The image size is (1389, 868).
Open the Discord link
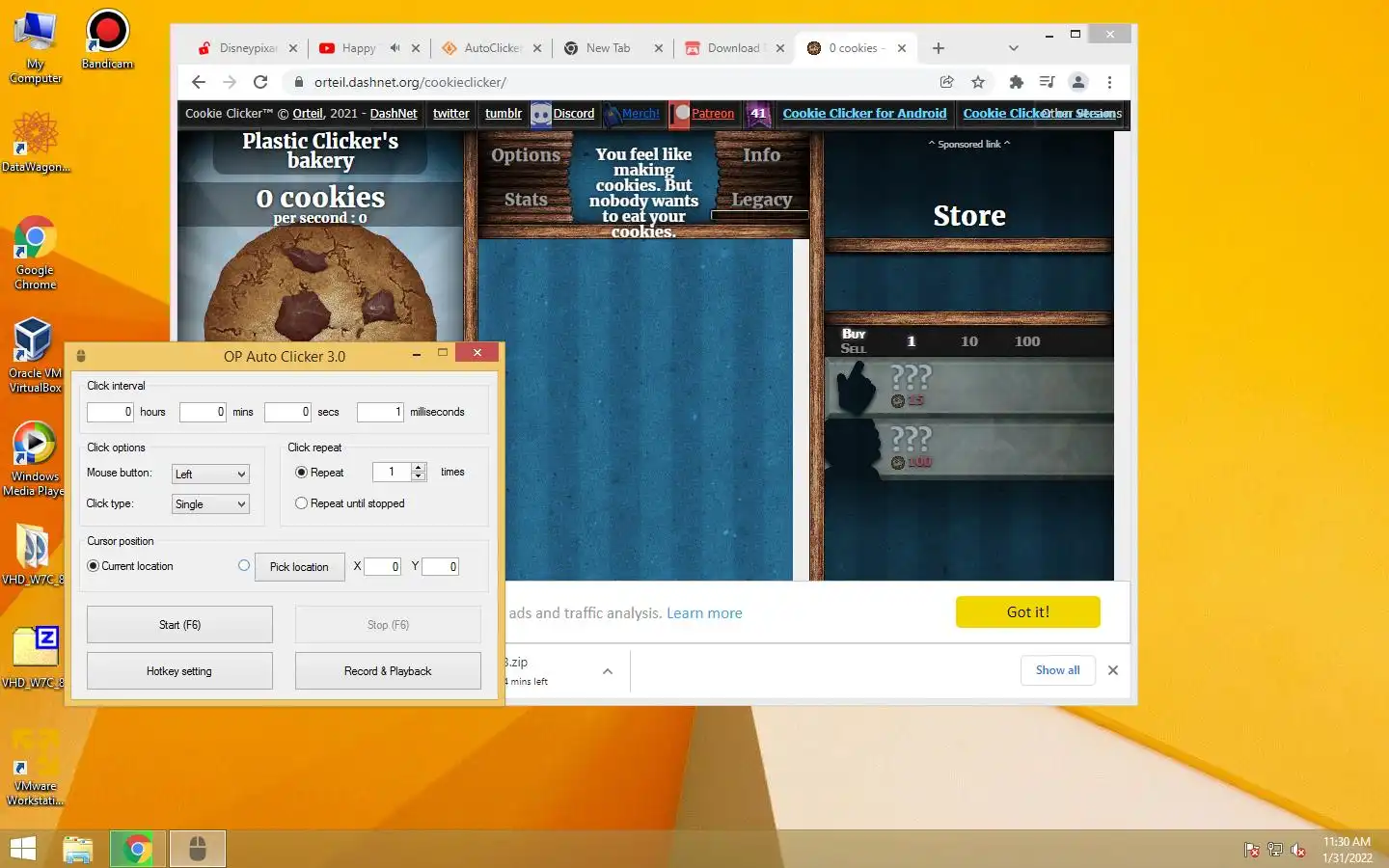[573, 114]
